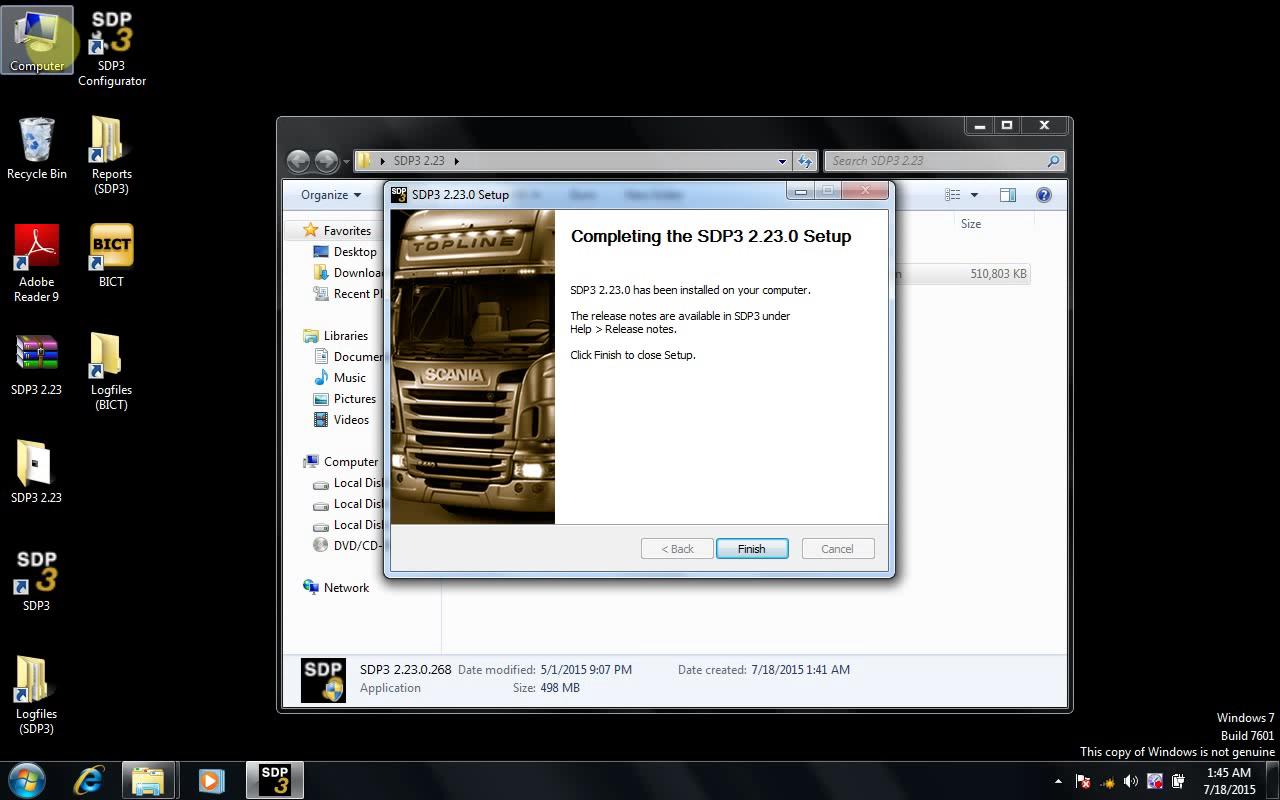Open the Computer desktop icon

tap(38, 41)
